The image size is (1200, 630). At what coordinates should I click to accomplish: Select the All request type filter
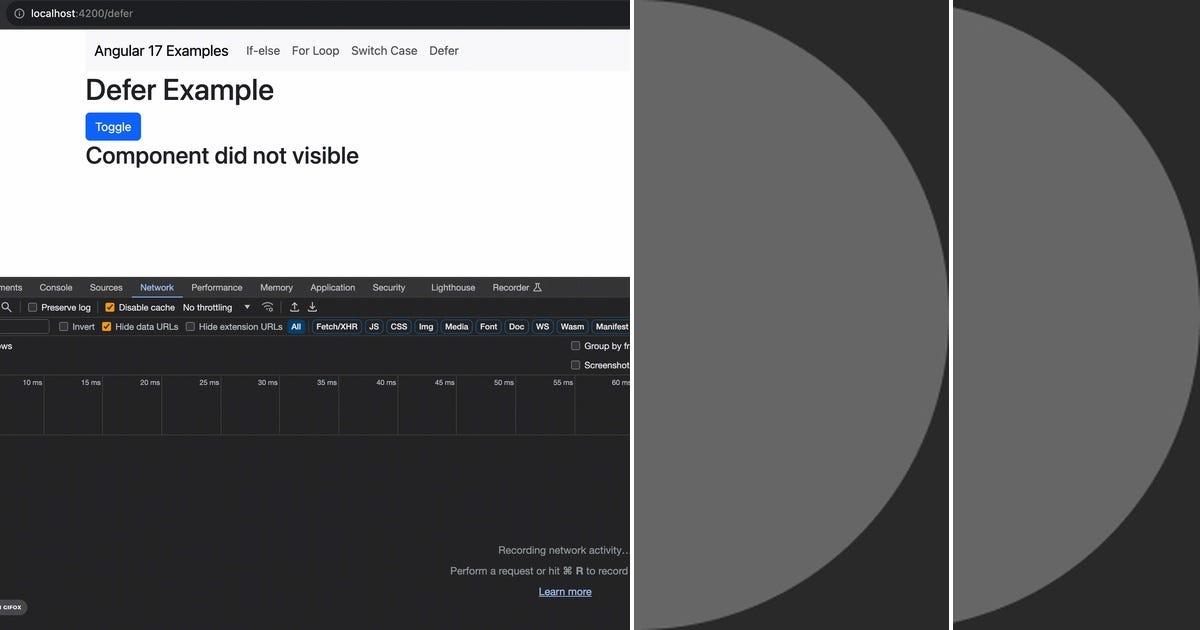click(296, 327)
